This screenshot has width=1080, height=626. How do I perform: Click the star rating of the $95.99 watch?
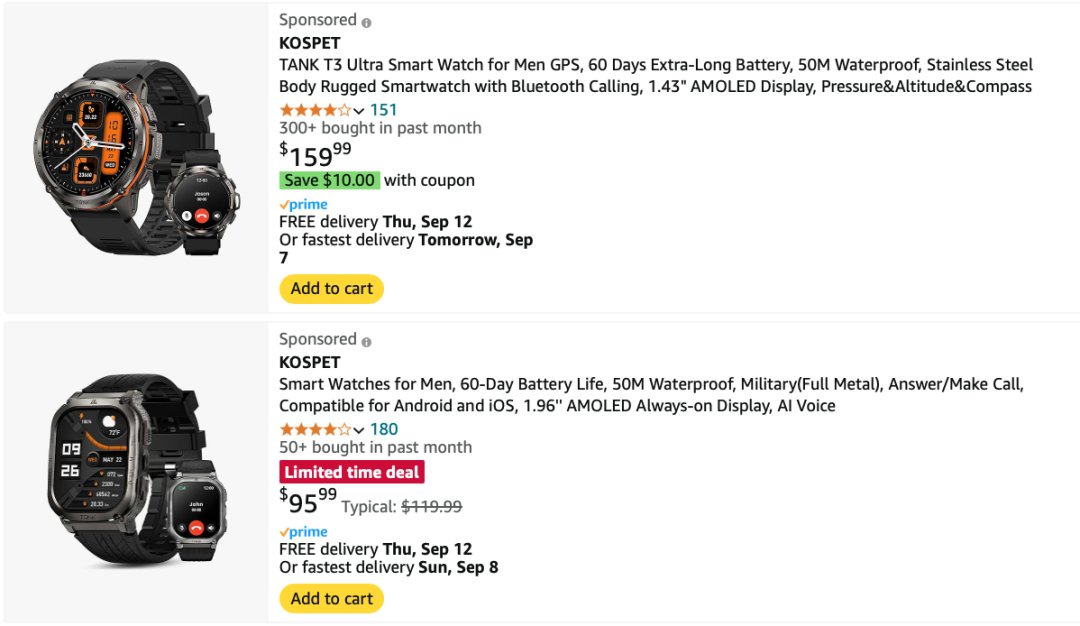pos(315,430)
